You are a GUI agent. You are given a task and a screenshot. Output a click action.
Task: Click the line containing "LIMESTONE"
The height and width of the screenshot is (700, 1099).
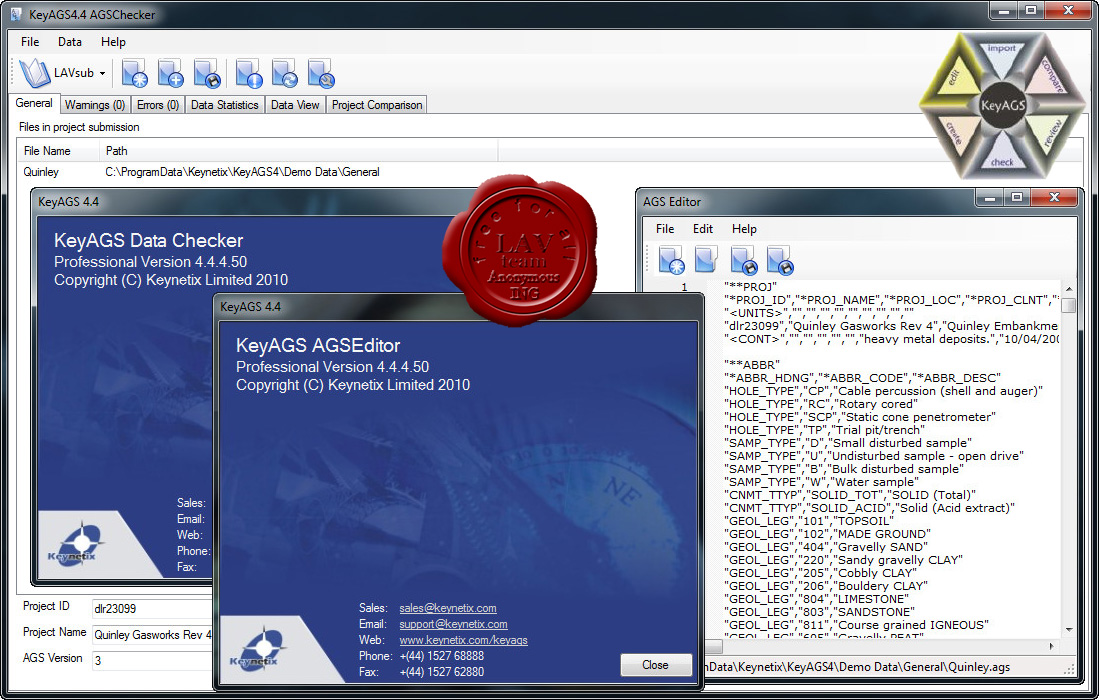click(817, 598)
